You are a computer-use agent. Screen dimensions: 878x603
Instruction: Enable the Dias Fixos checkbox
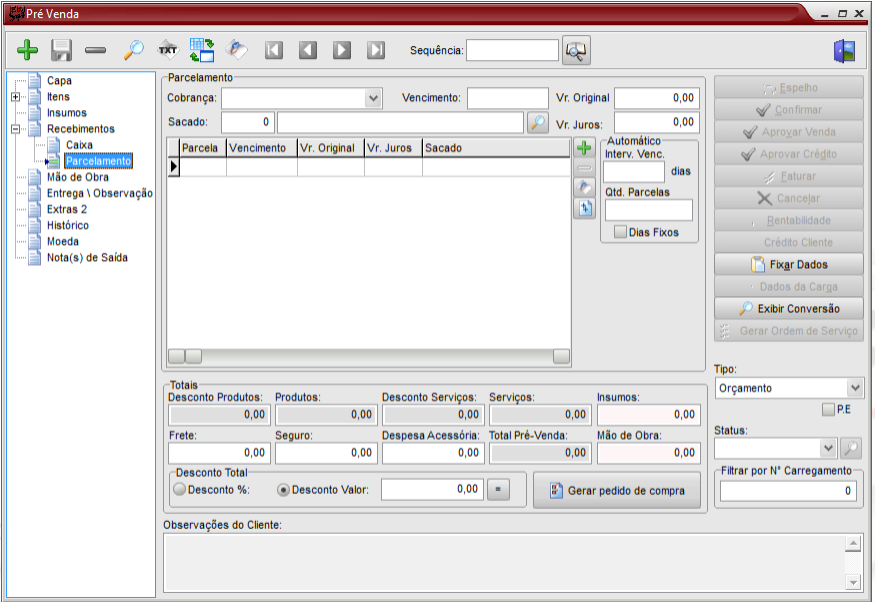621,232
